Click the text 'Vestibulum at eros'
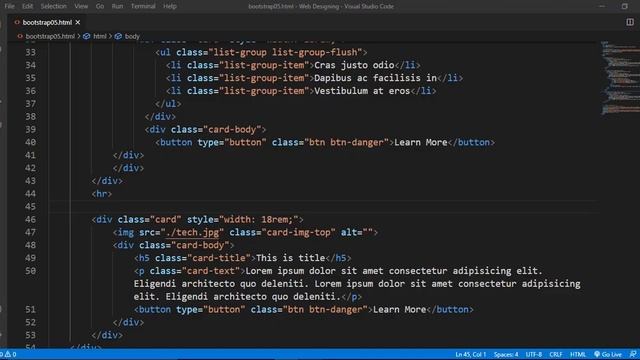The width and height of the screenshot is (640, 360). [362, 91]
